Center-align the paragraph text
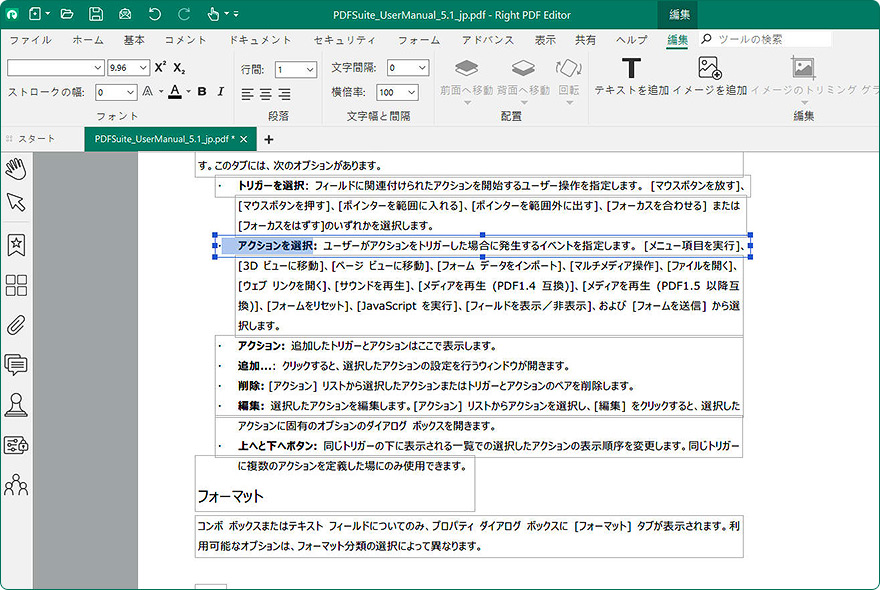Screen dimensions: 880x590 [266, 94]
